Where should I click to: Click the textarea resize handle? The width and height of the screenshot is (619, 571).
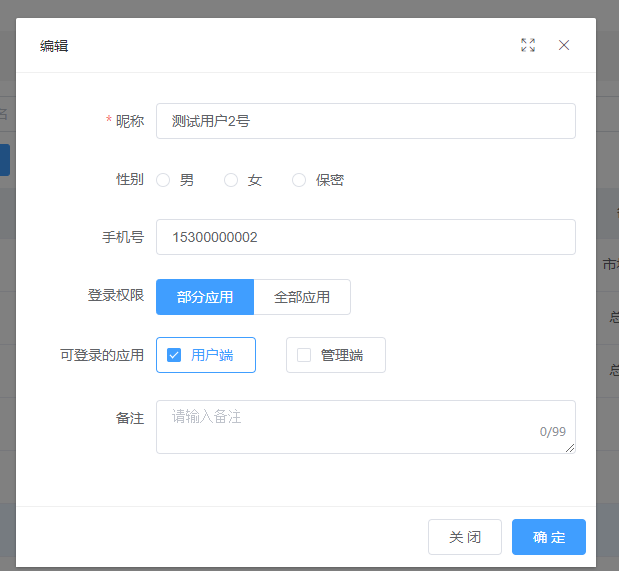(570, 448)
